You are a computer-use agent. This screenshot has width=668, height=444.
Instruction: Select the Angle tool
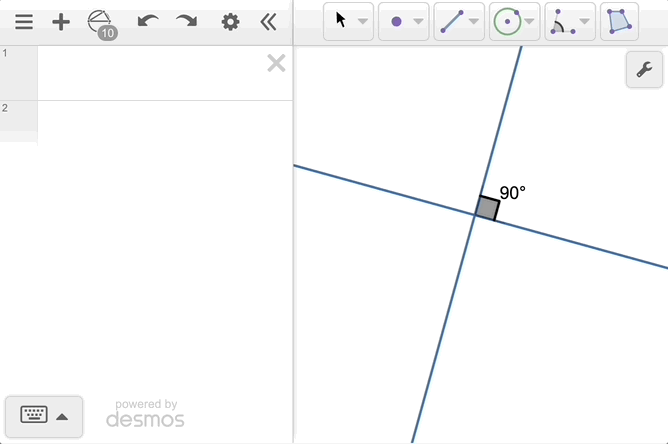563,21
